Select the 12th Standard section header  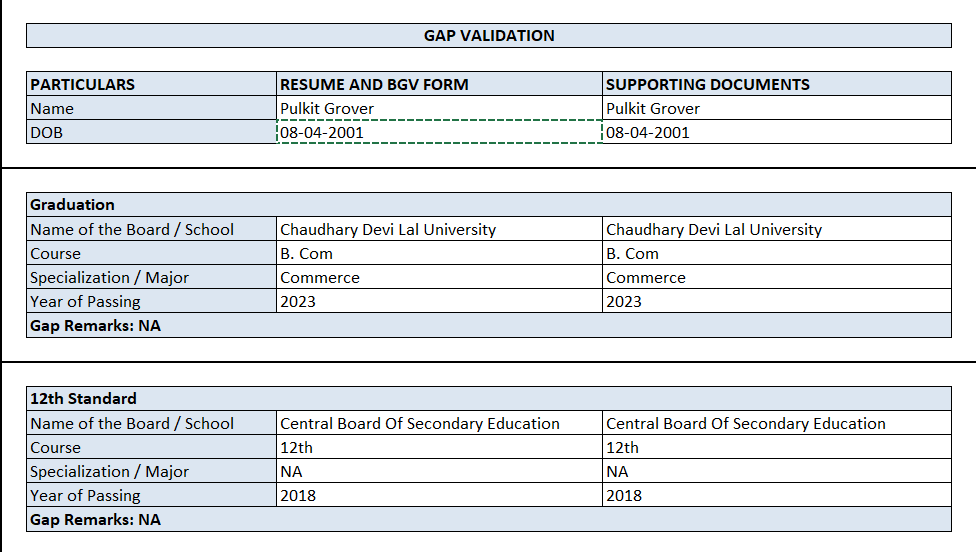(x=489, y=399)
